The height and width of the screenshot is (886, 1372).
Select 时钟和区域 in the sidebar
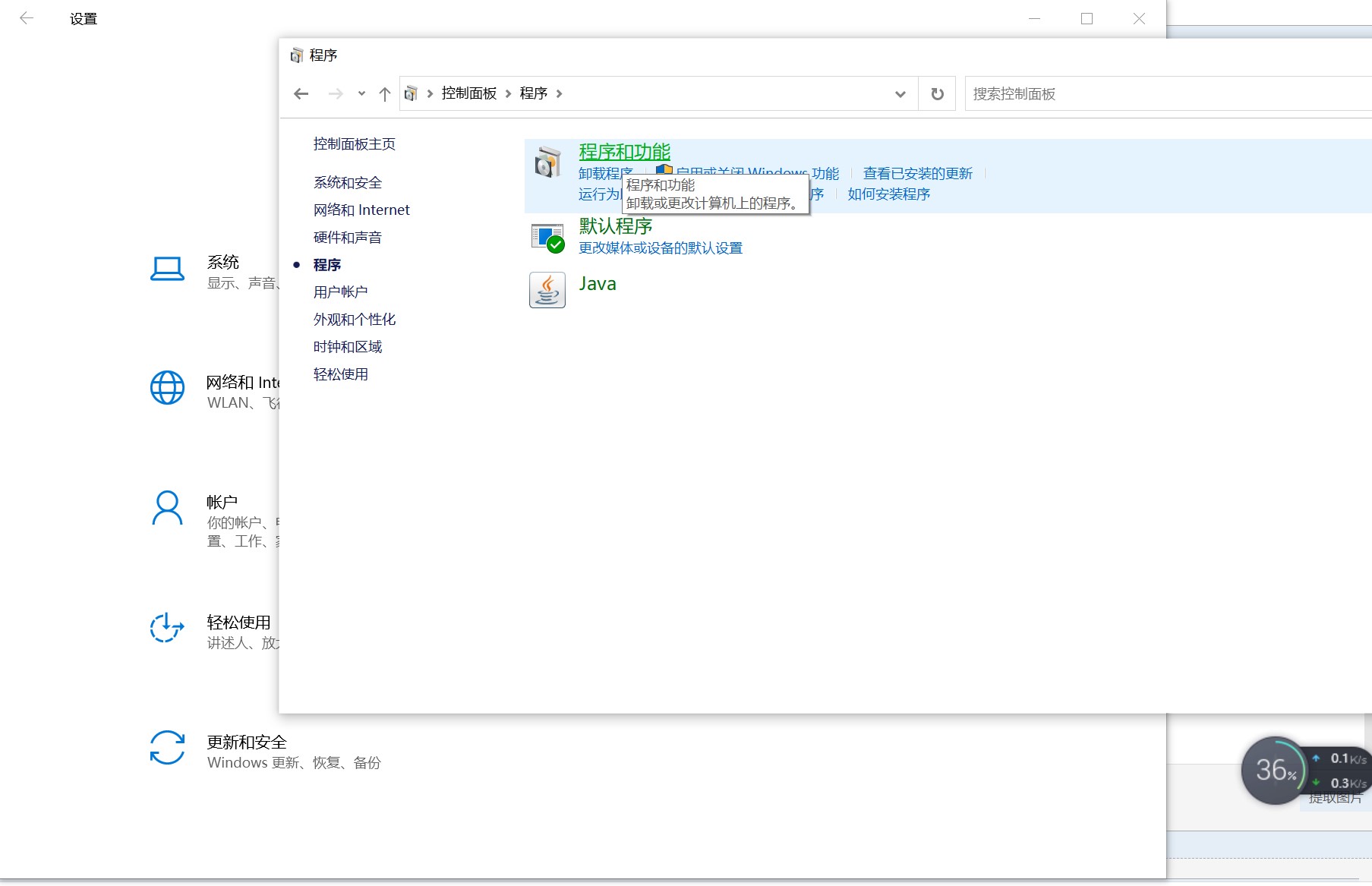pos(348,347)
